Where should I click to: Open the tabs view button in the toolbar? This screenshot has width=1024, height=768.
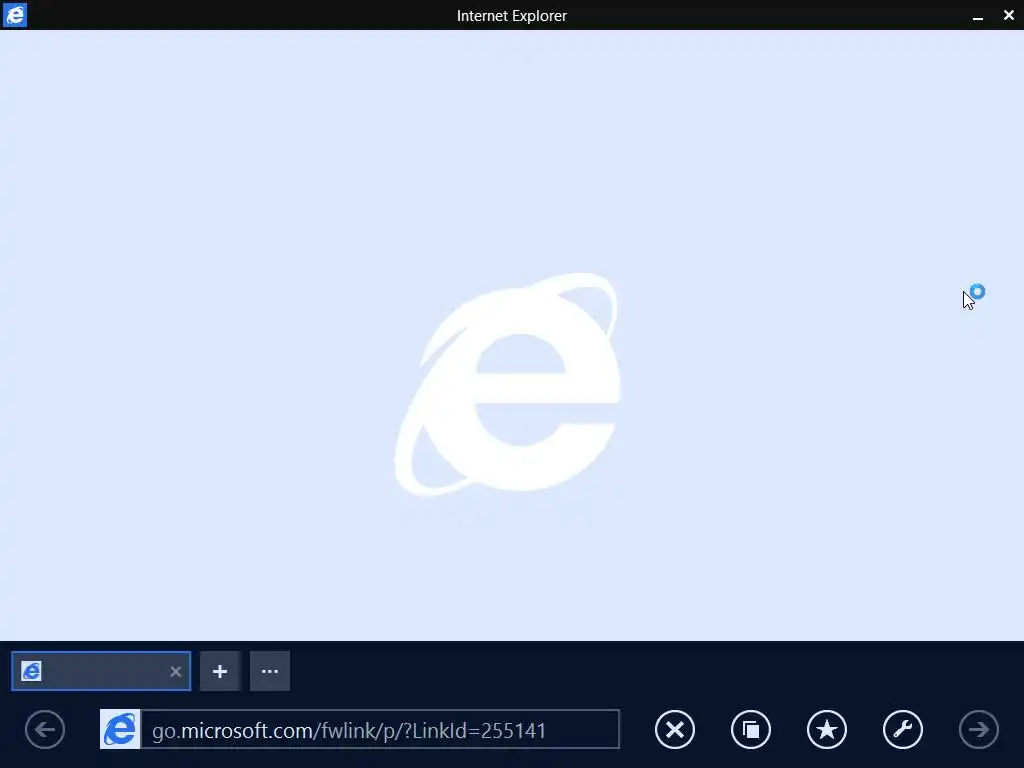[751, 729]
